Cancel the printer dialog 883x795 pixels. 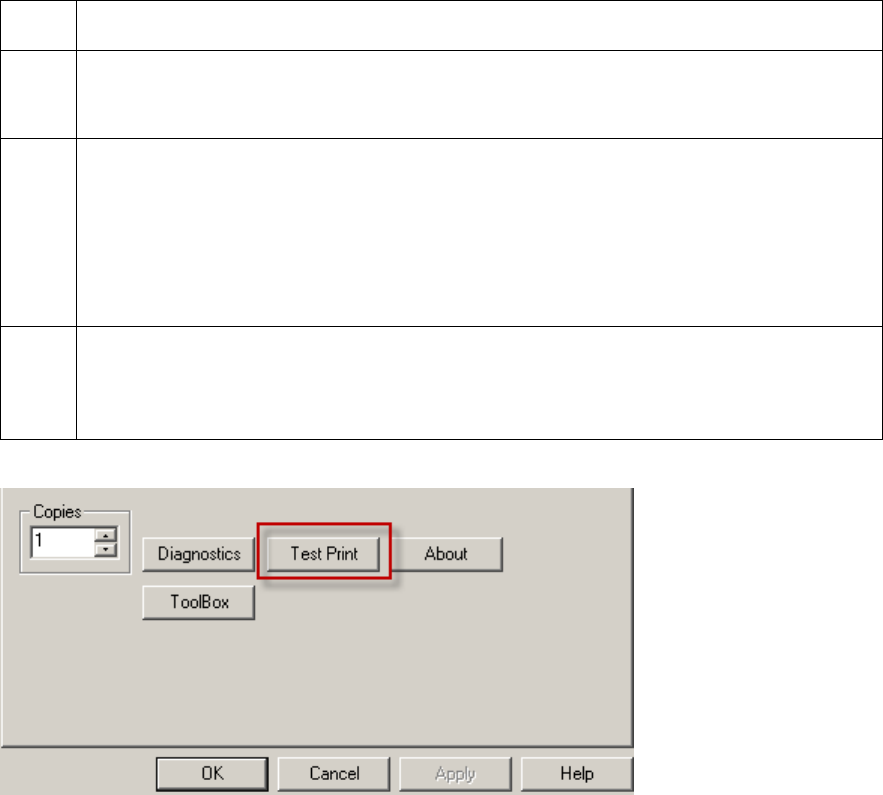tap(334, 774)
